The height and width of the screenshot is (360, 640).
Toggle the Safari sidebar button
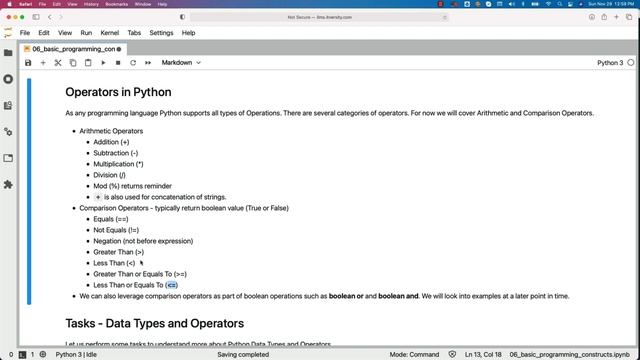click(x=36, y=17)
